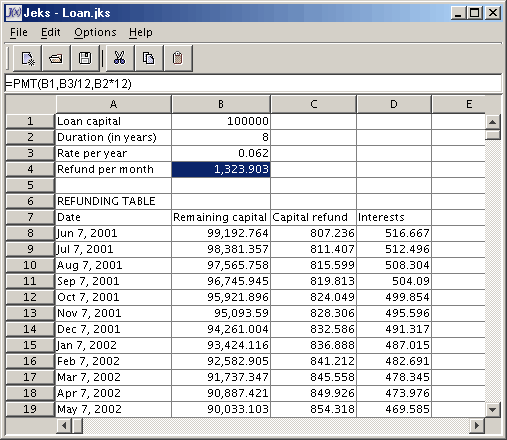Viewport: 507px width, 440px height.
Task: Open the Edit menu
Action: (x=50, y=32)
